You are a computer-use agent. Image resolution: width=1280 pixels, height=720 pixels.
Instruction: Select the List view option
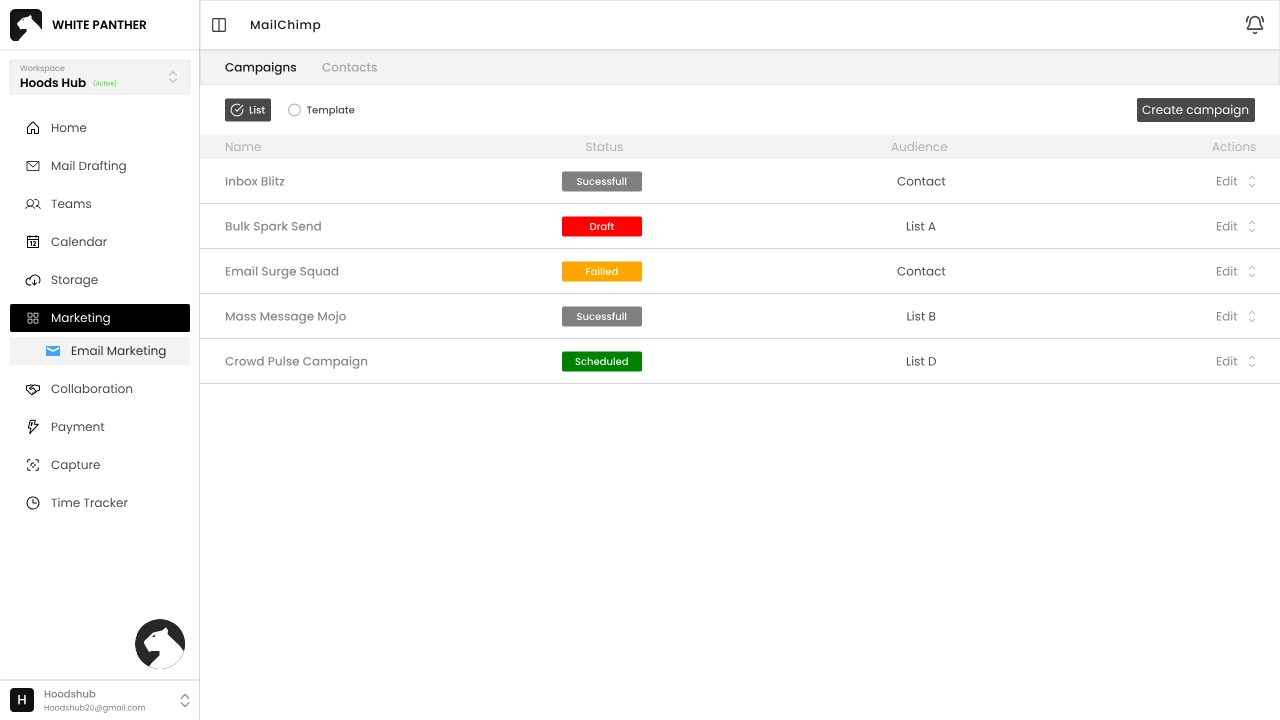pyautogui.click(x=247, y=110)
